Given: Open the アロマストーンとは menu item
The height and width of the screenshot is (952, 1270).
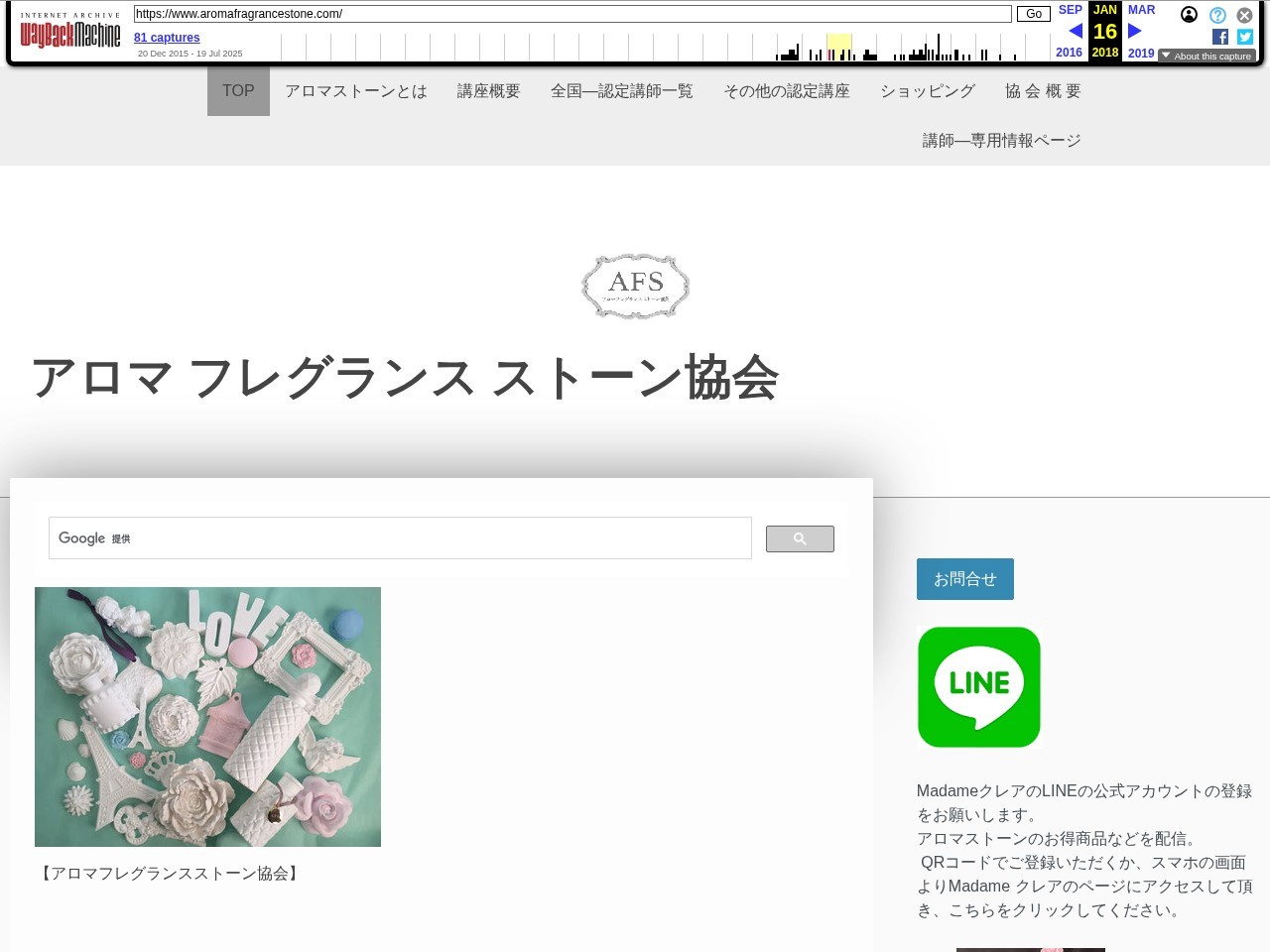Looking at the screenshot, I should coord(355,91).
